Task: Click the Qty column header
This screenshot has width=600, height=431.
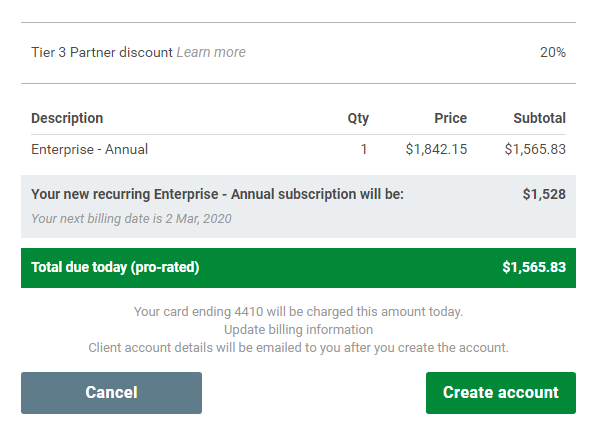Action: pos(358,118)
